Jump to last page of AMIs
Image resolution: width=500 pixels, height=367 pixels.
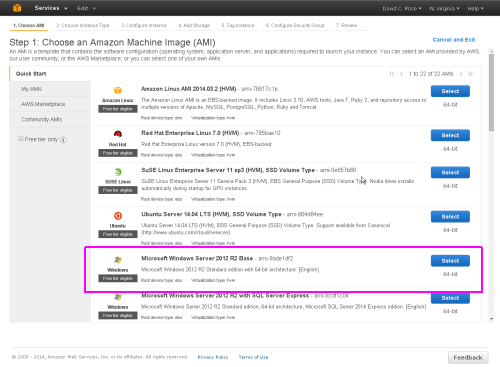point(470,74)
